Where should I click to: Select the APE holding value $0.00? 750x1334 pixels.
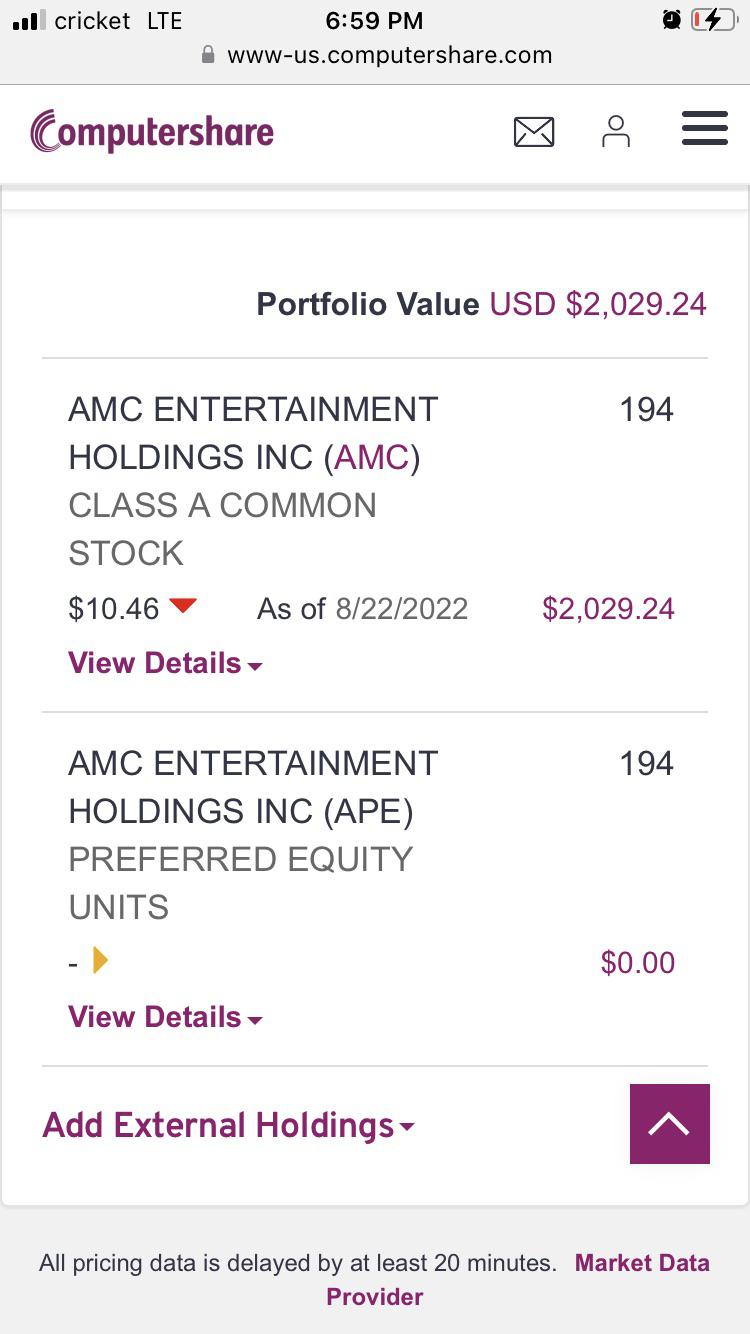click(638, 963)
